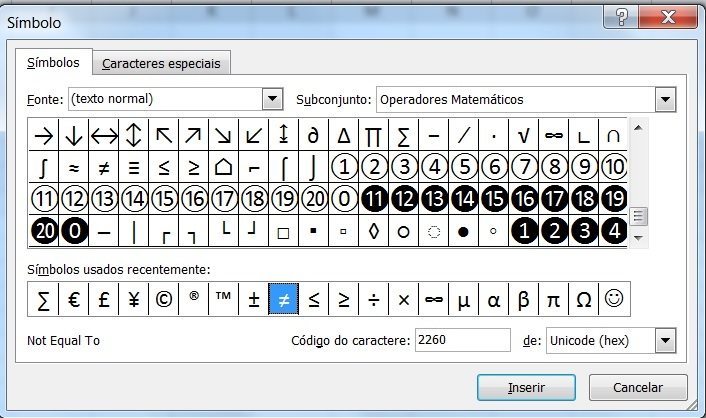Open the Fonte dropdown arrow

(272, 99)
